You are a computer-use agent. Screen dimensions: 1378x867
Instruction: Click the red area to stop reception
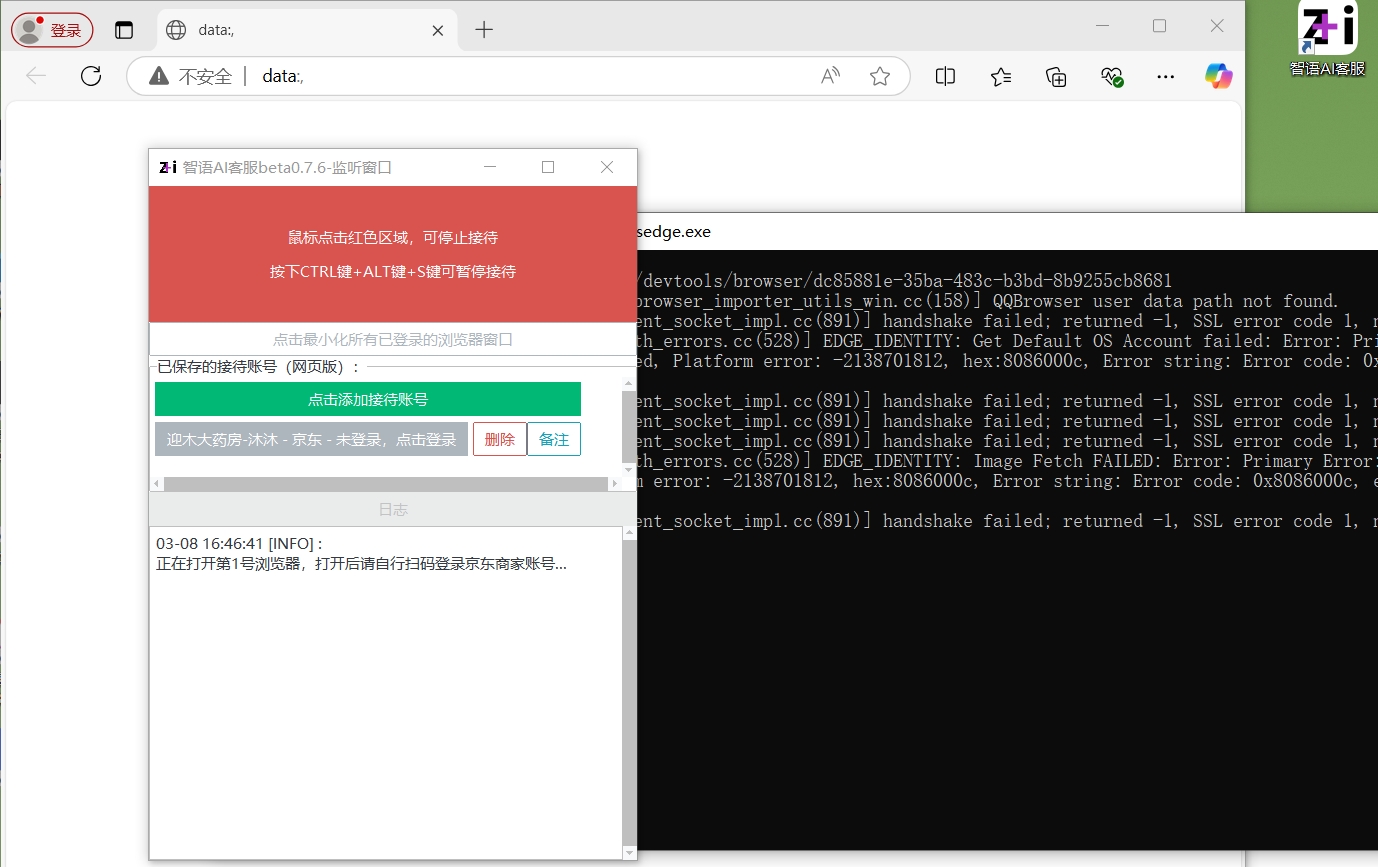click(x=392, y=254)
